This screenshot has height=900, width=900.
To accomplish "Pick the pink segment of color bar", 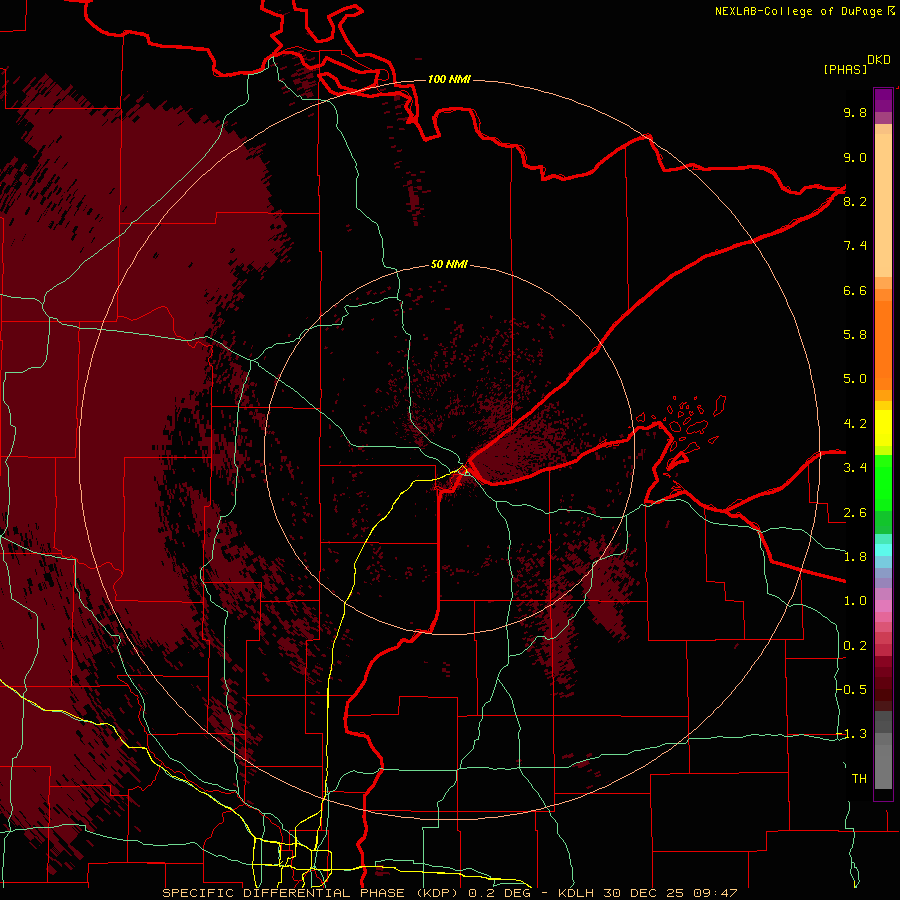I will coord(883,606).
